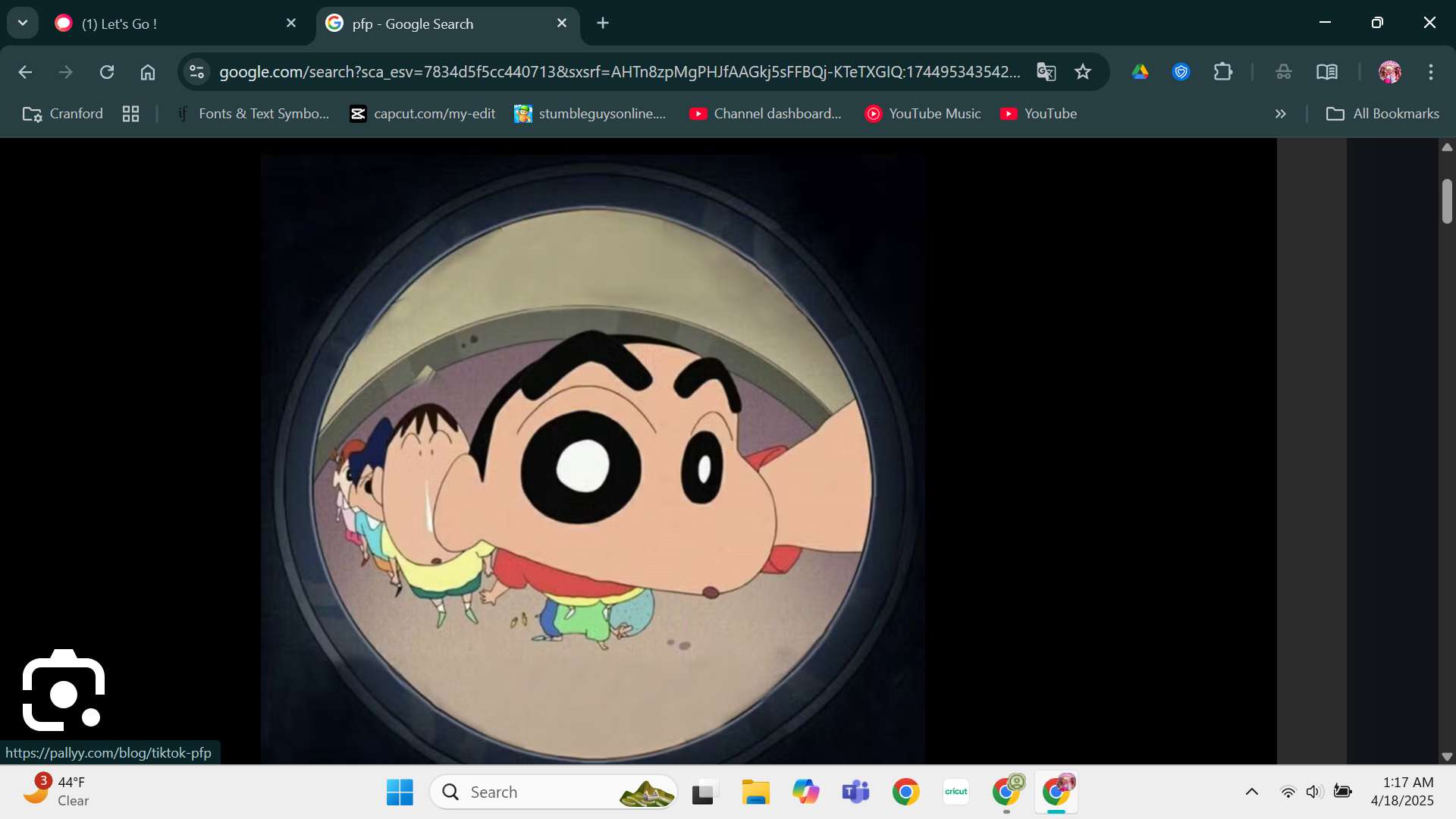1456x819 pixels.
Task: Bookmark this page with star icon
Action: (1083, 72)
